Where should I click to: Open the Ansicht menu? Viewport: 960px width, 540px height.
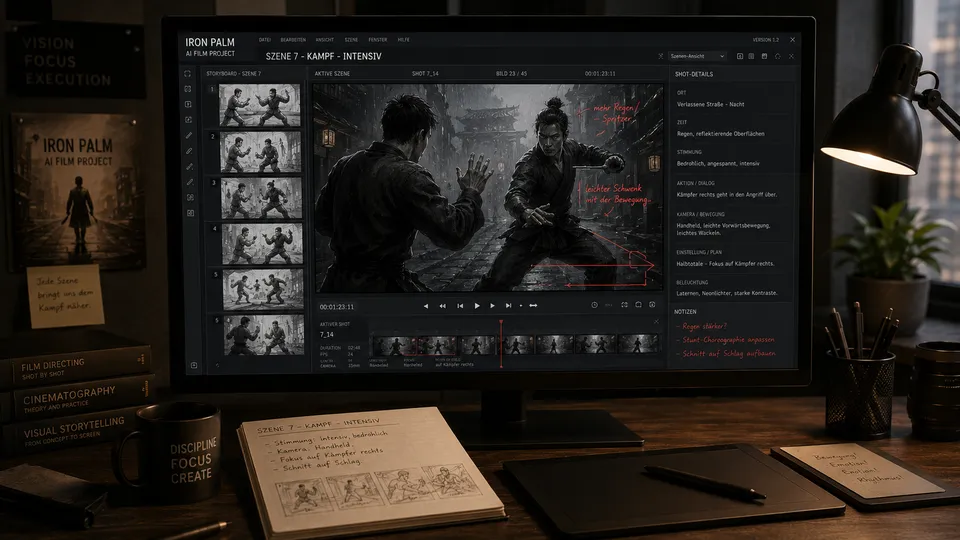324,40
